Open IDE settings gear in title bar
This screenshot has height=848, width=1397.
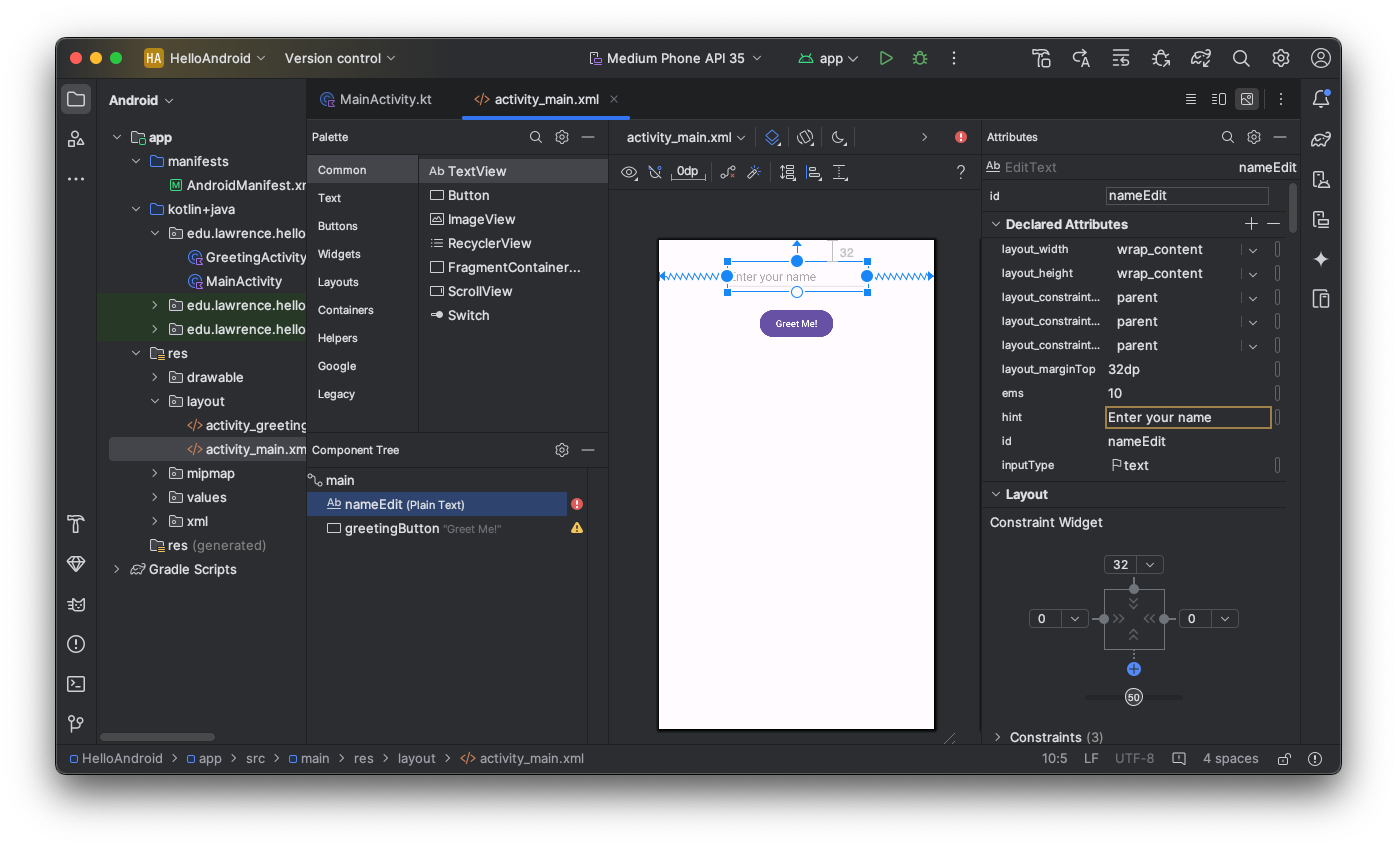tap(1281, 58)
